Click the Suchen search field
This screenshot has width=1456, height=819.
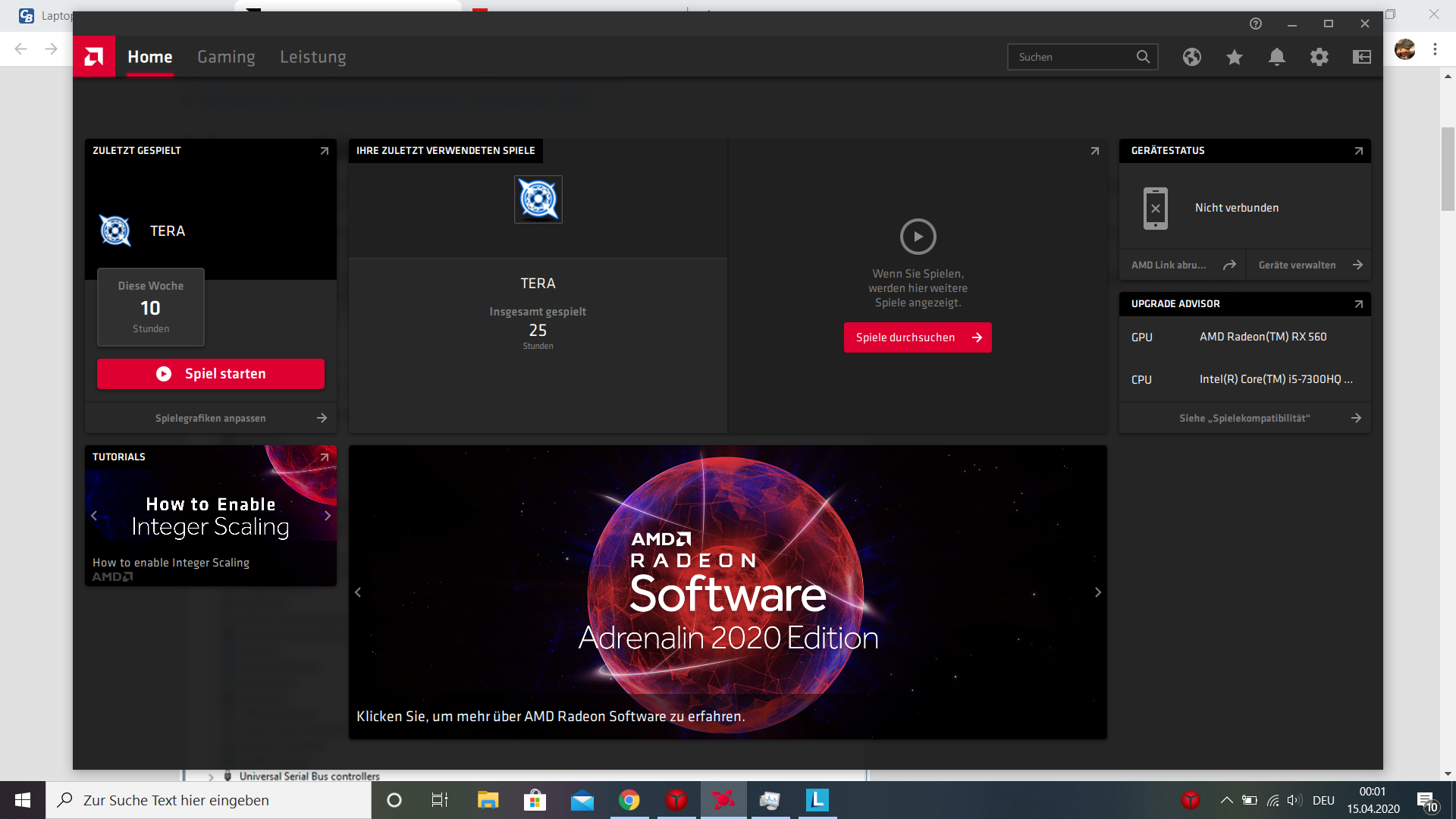(x=1071, y=57)
